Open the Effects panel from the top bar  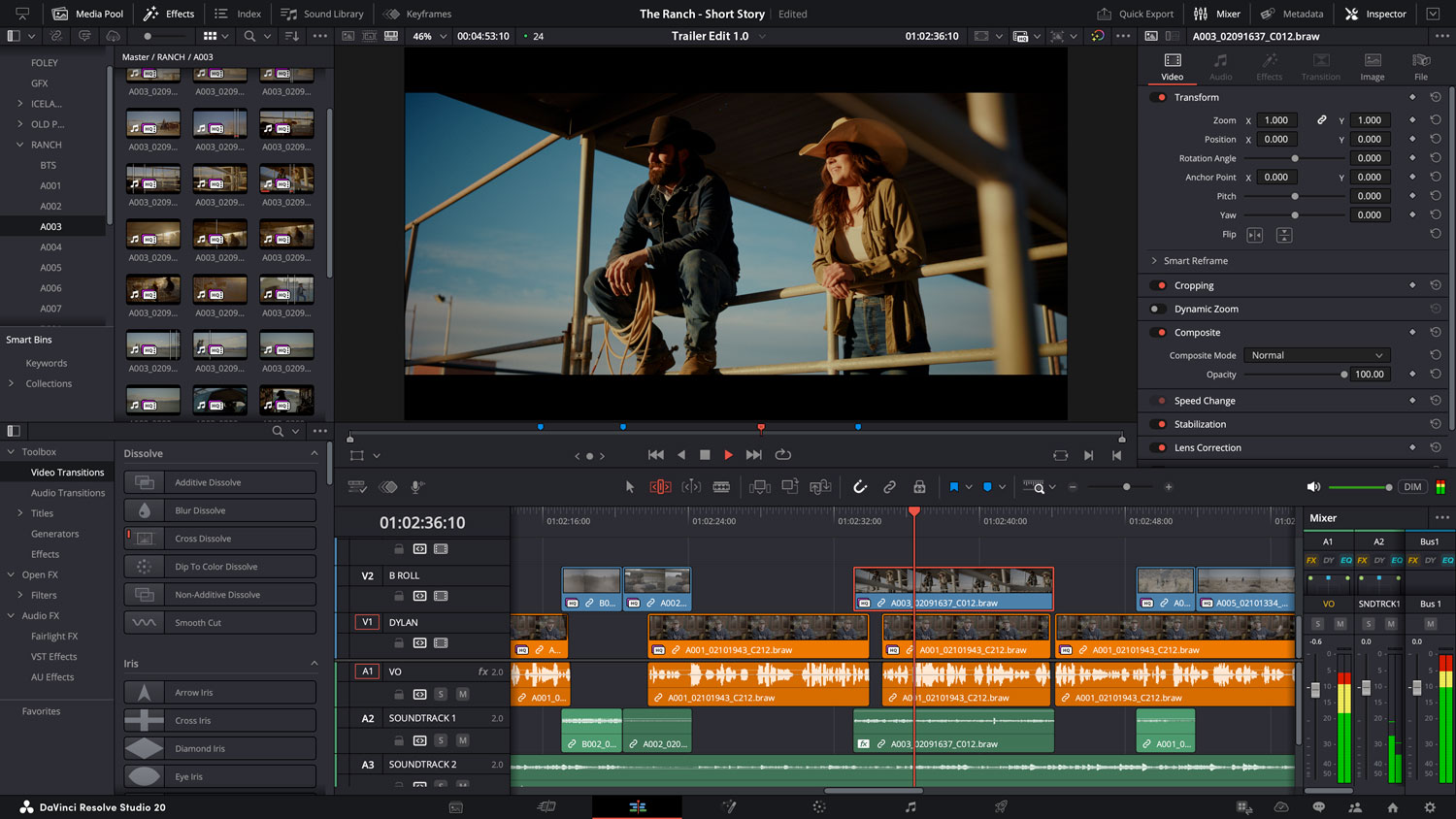click(x=170, y=14)
